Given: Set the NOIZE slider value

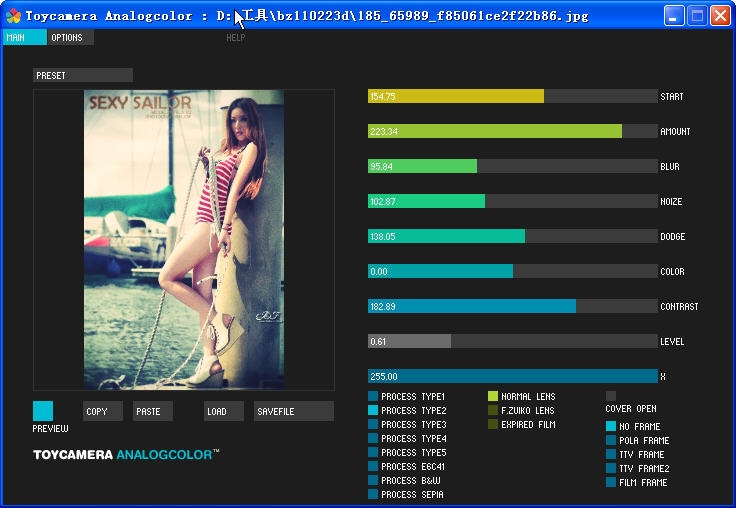Looking at the screenshot, I should pyautogui.click(x=513, y=201).
